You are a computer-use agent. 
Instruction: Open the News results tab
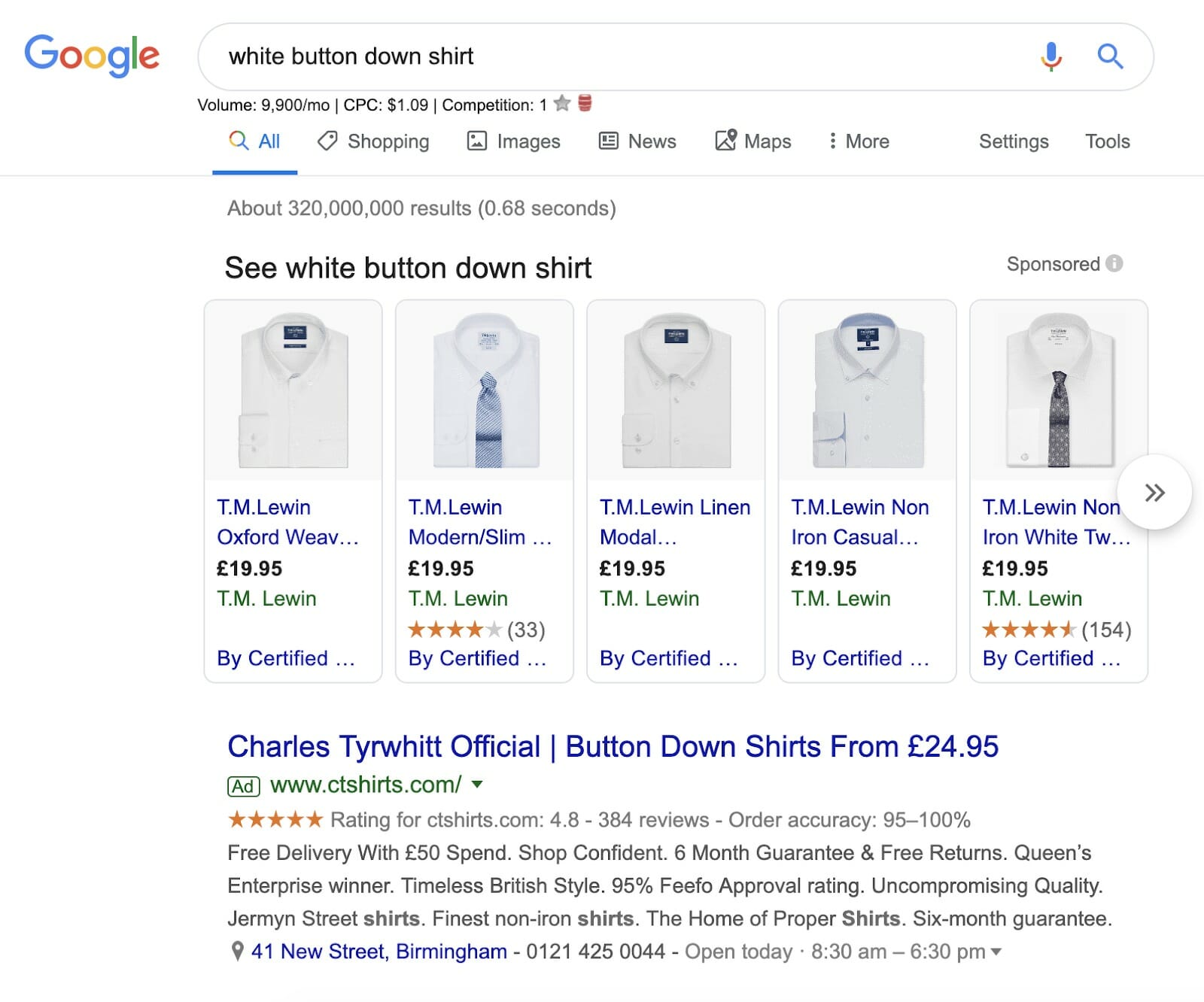click(x=637, y=141)
